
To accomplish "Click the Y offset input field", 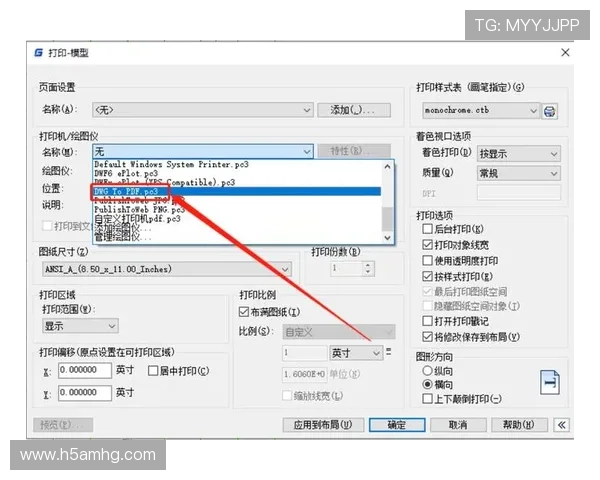I will click(85, 393).
